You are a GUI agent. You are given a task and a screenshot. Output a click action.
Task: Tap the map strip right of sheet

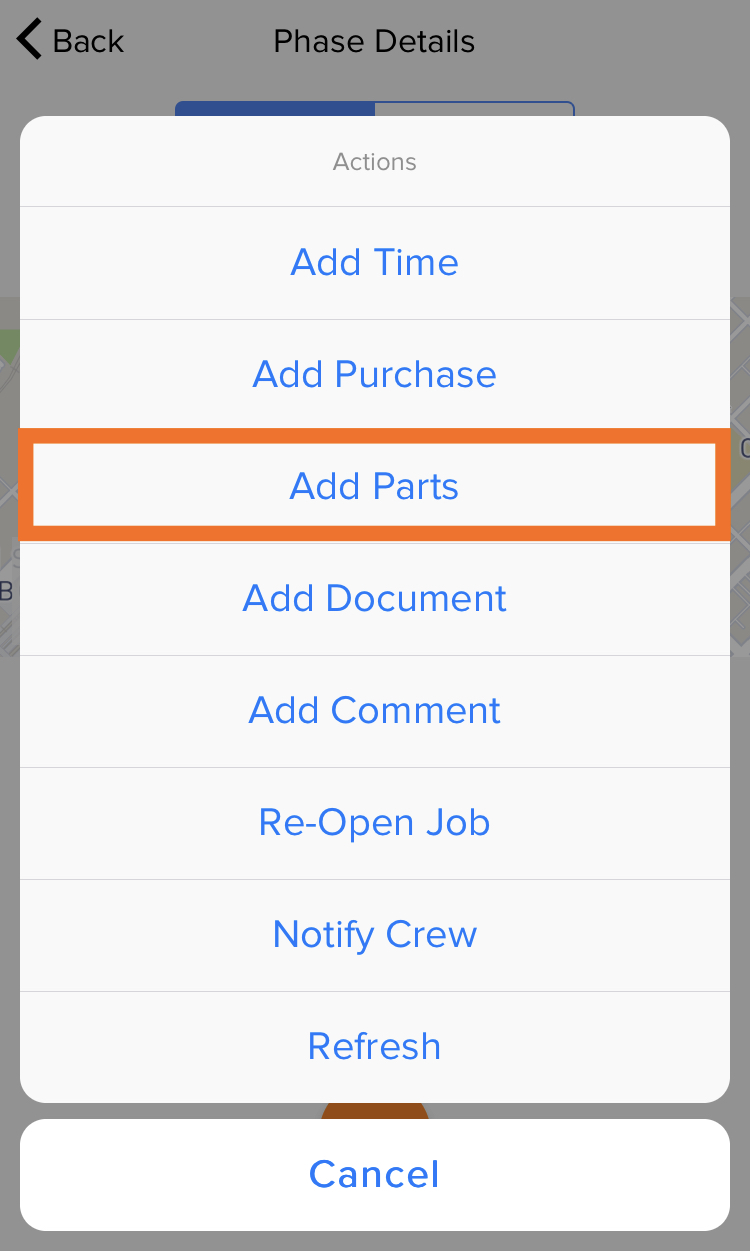pyautogui.click(x=740, y=476)
